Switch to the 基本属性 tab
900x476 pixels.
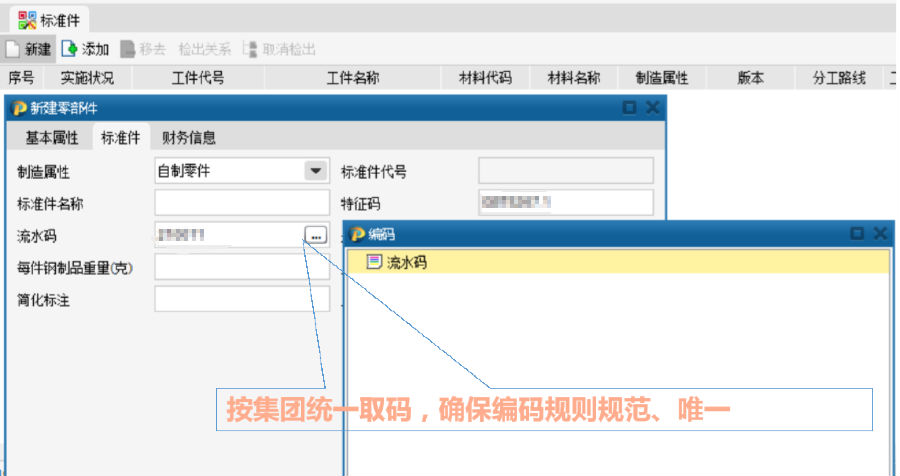point(52,138)
